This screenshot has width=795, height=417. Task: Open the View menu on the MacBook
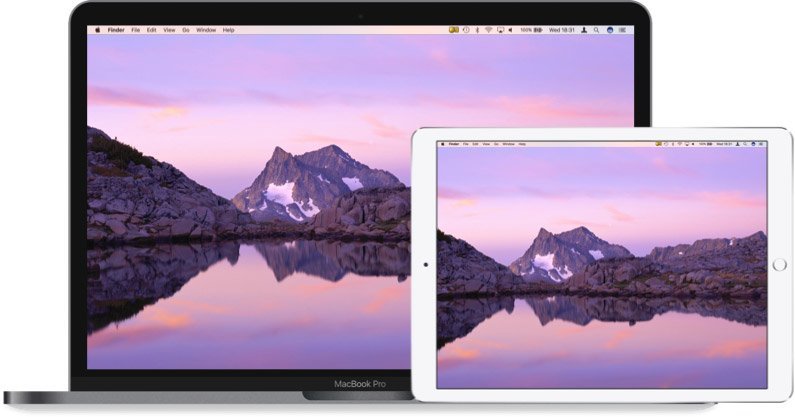(x=169, y=30)
